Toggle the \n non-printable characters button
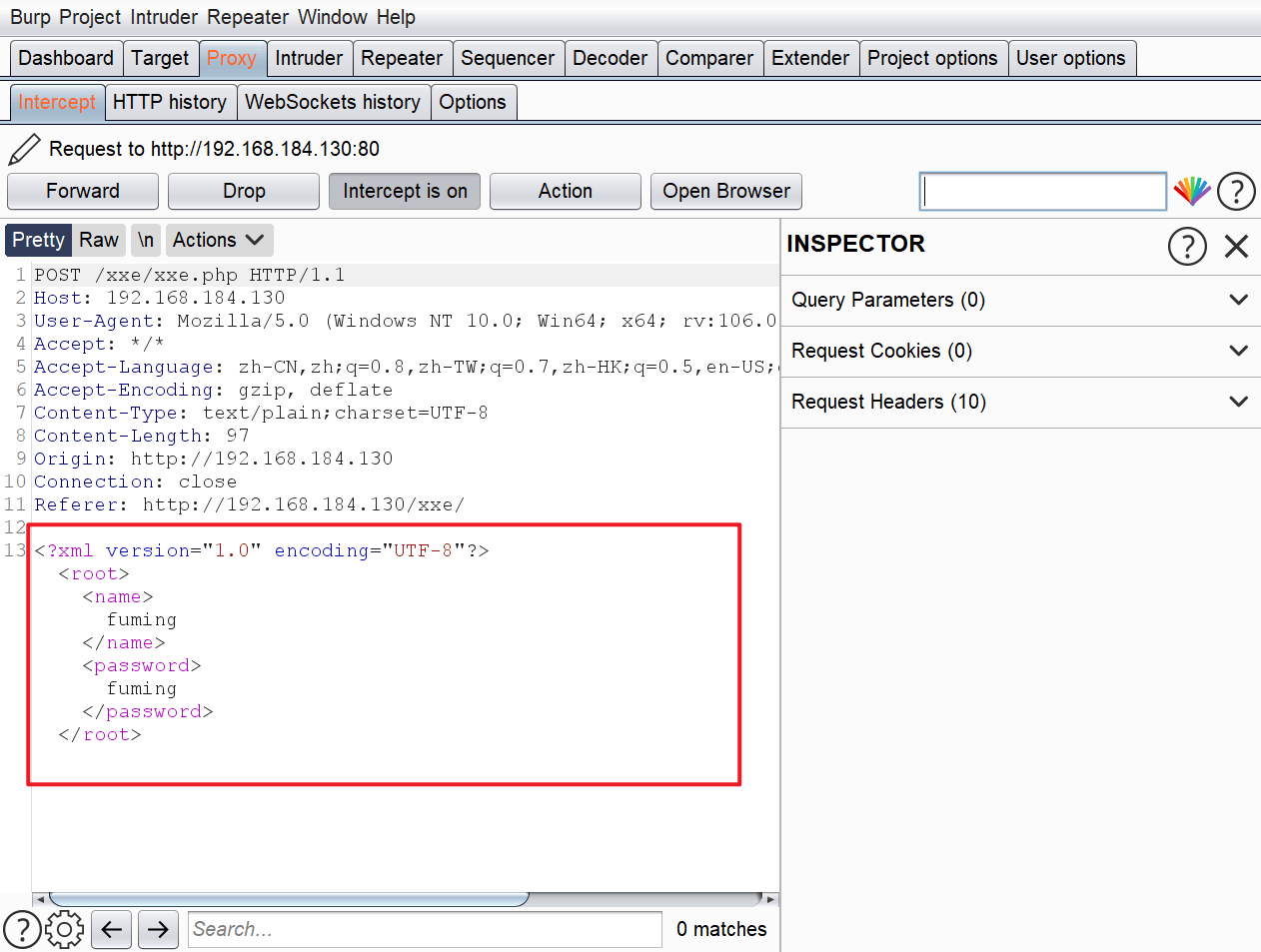1261x952 pixels. coord(146,240)
